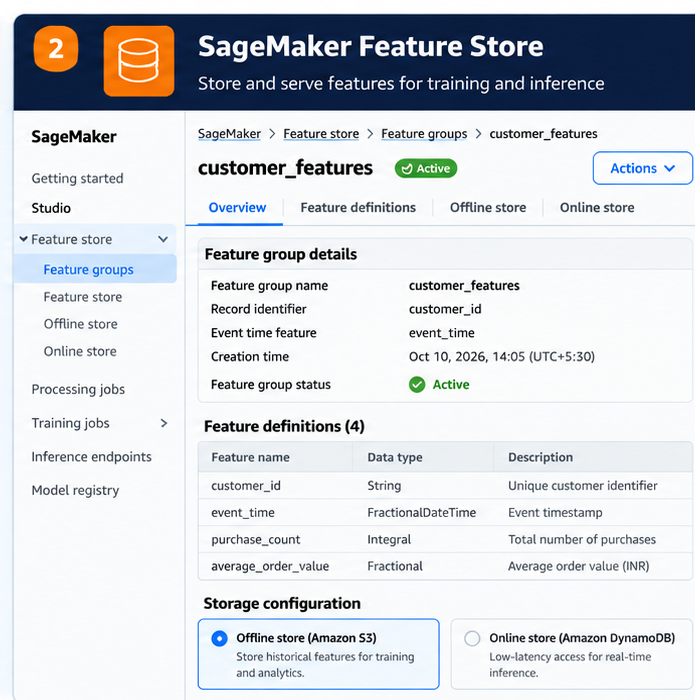
Task: Open Studio in the sidebar
Action: (x=51, y=208)
